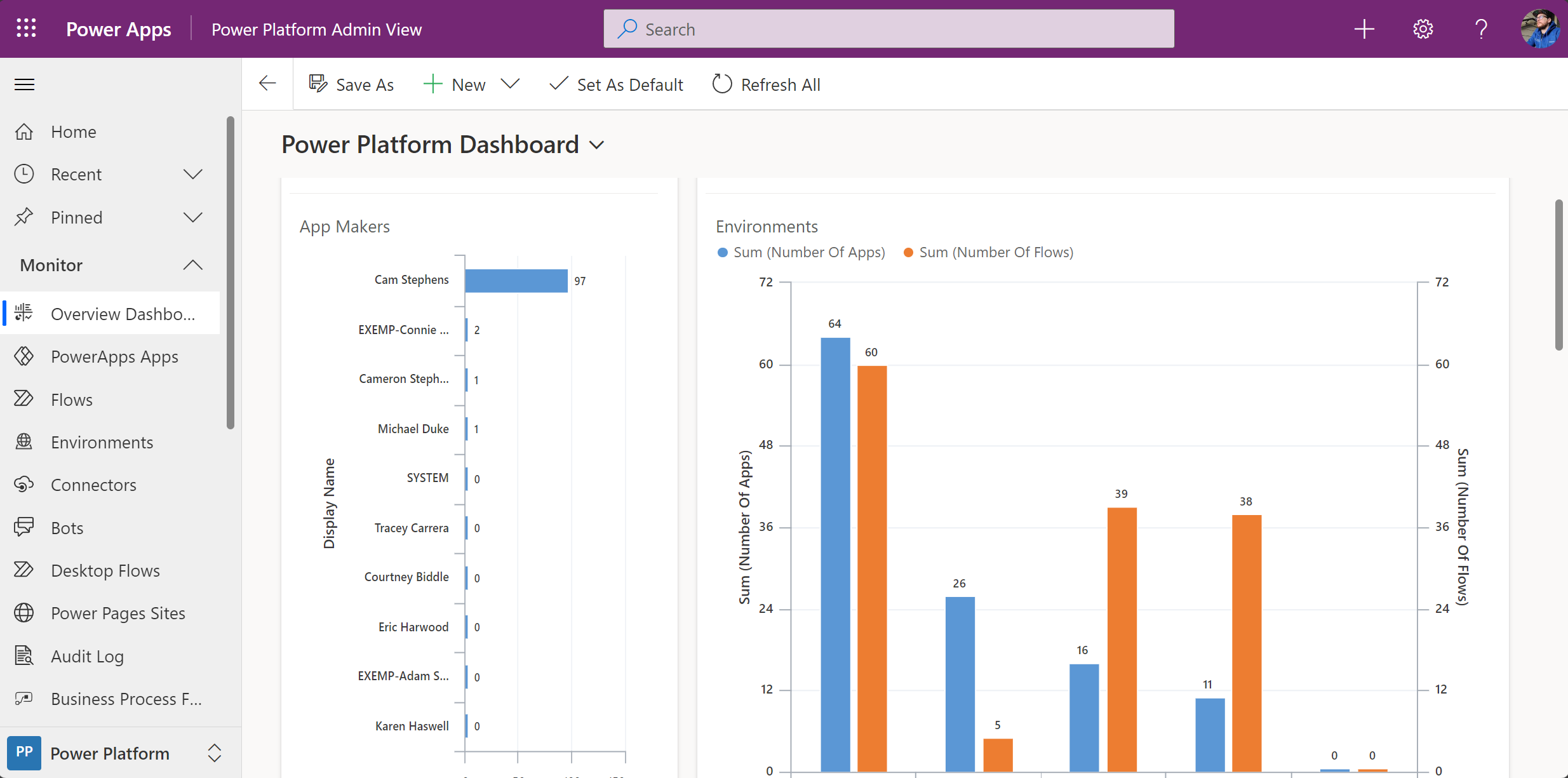Viewport: 1568px width, 778px height.
Task: Expand the Recent chevron
Action: 193,174
